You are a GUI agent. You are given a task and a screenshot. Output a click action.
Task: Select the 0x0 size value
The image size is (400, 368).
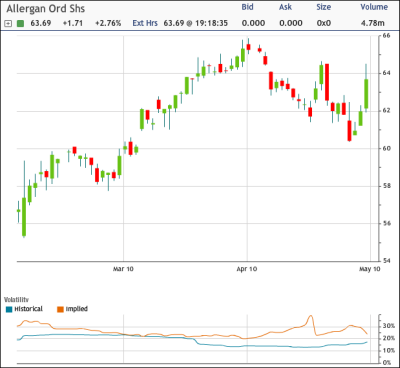pos(324,23)
